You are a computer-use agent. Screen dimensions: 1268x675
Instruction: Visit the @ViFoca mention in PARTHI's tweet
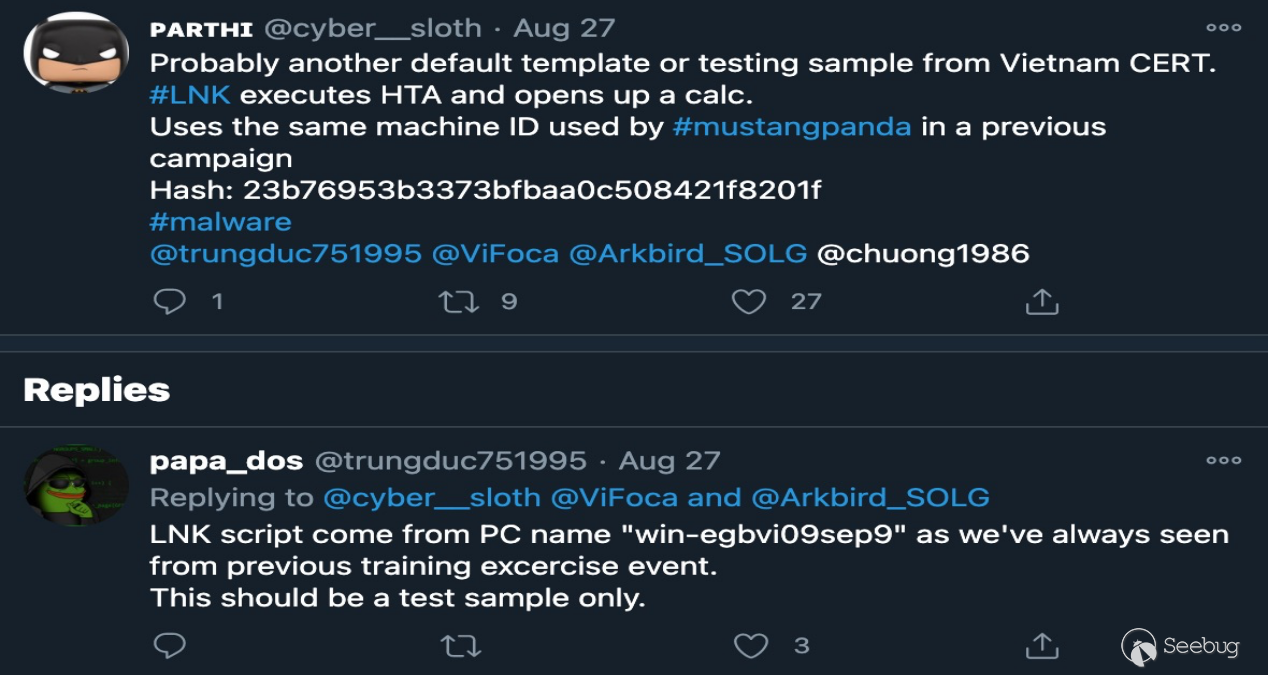pos(495,253)
